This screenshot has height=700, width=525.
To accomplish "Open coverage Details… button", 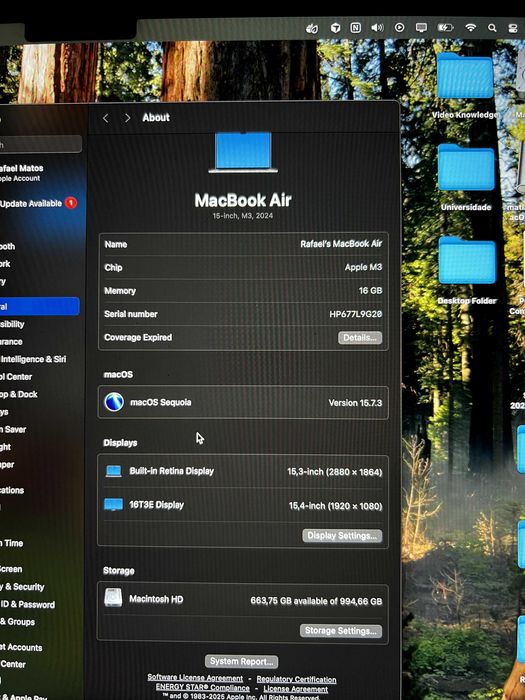I will coord(360,338).
